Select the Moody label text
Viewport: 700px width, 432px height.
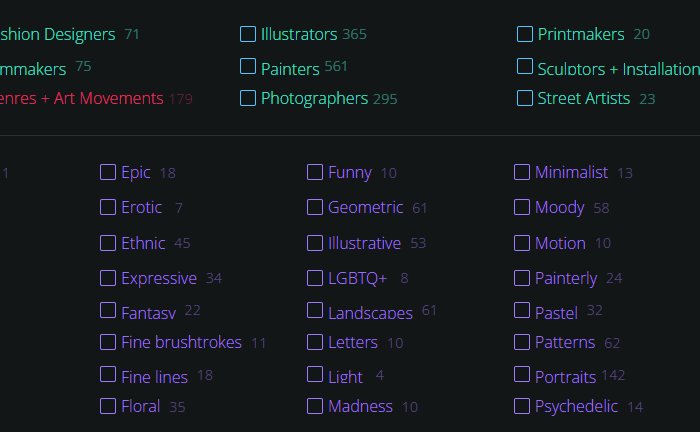[x=559, y=208]
